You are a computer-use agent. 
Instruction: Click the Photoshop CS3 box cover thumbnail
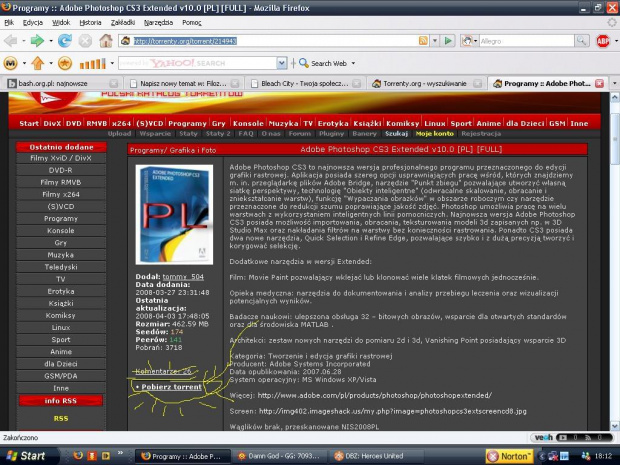pyautogui.click(x=174, y=215)
